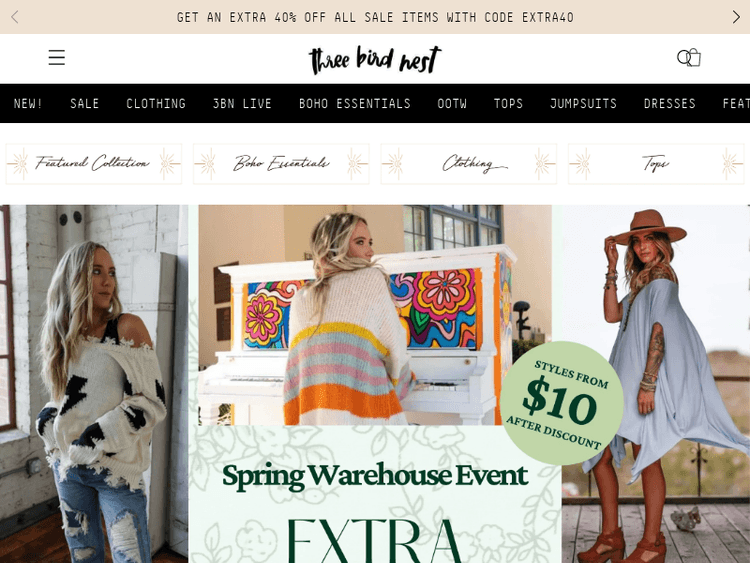This screenshot has width=750, height=563.
Task: Open TOPS in the black navbar
Action: coord(508,103)
